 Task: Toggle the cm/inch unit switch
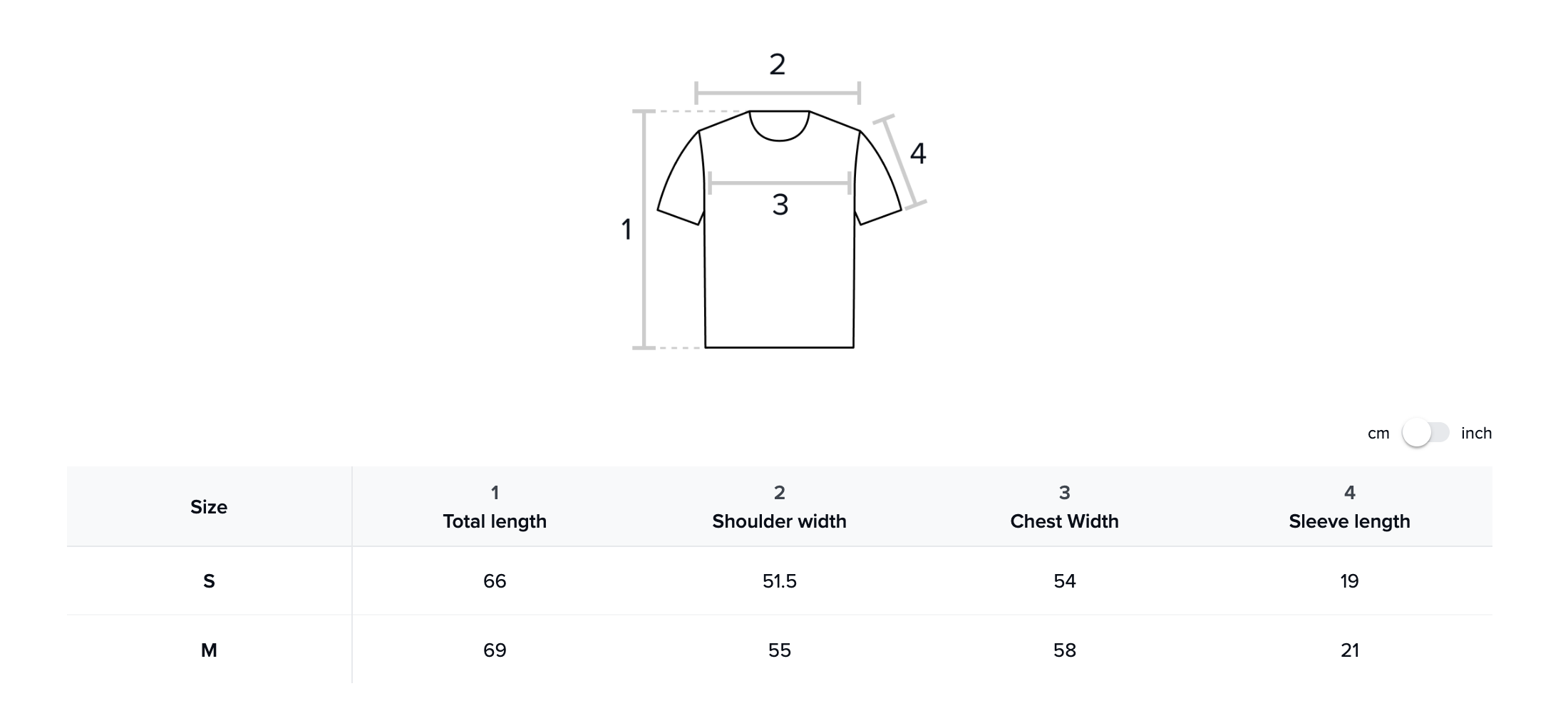pos(1425,433)
